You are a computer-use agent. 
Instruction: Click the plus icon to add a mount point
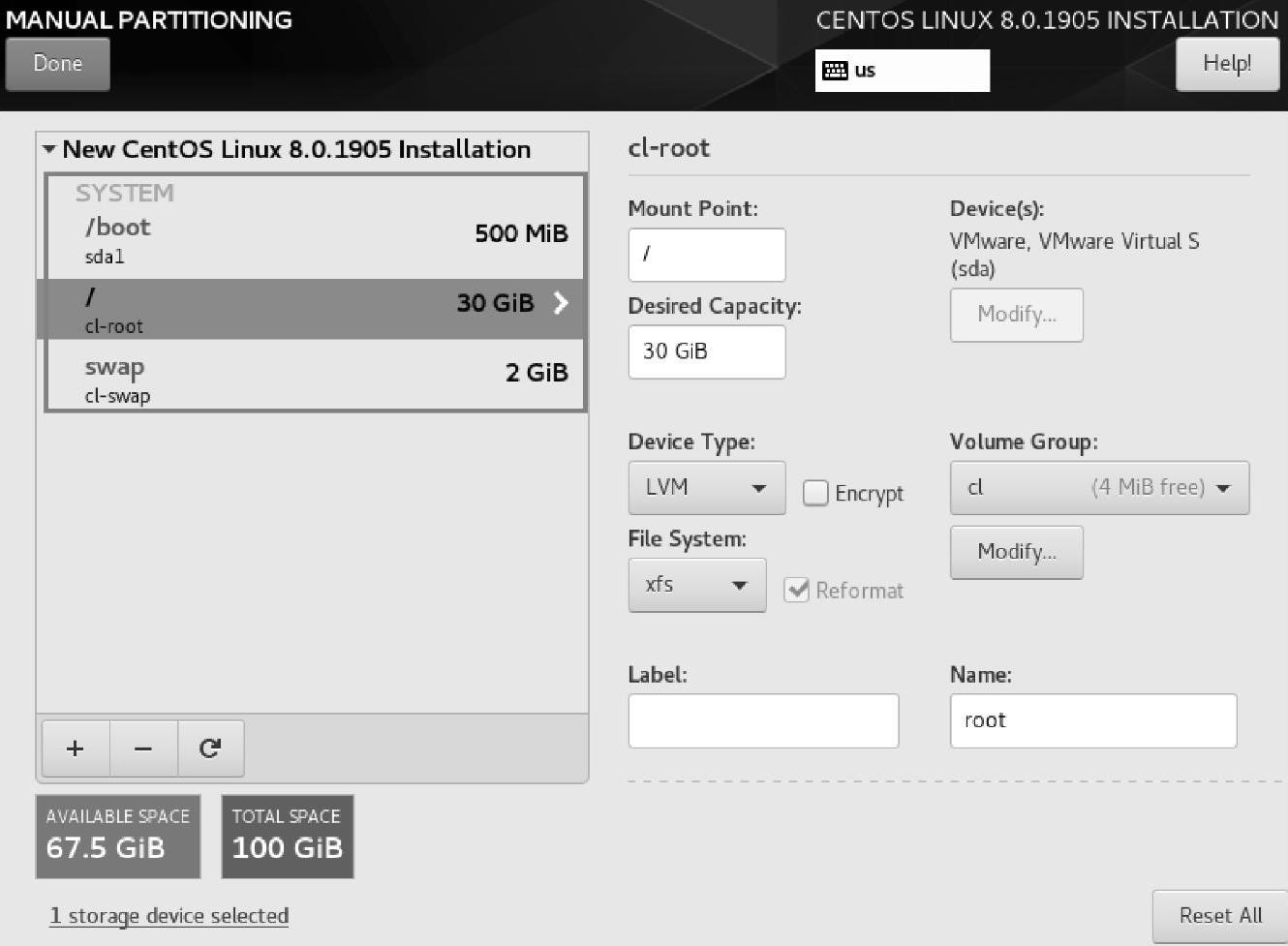coord(76,748)
